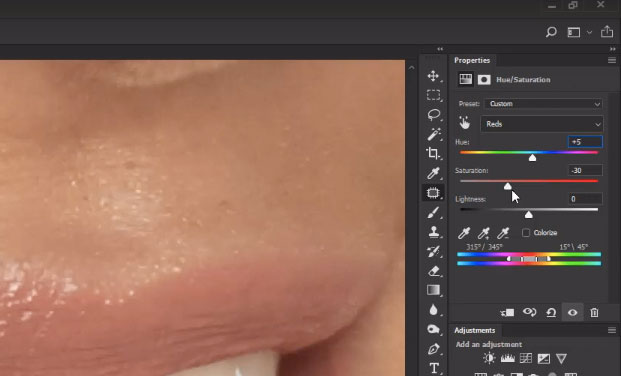View previous state of adjustment
621x376 pixels.
pyautogui.click(x=530, y=312)
